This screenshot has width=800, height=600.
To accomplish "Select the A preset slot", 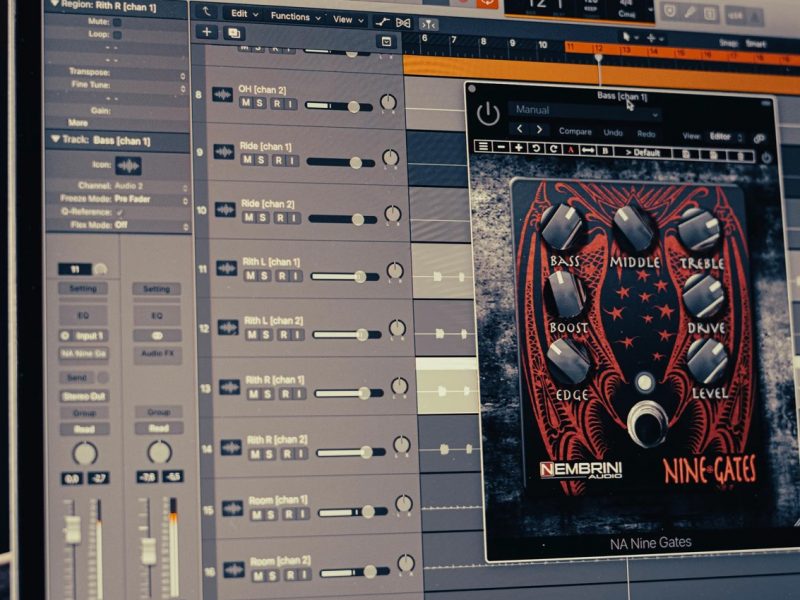I will [570, 149].
